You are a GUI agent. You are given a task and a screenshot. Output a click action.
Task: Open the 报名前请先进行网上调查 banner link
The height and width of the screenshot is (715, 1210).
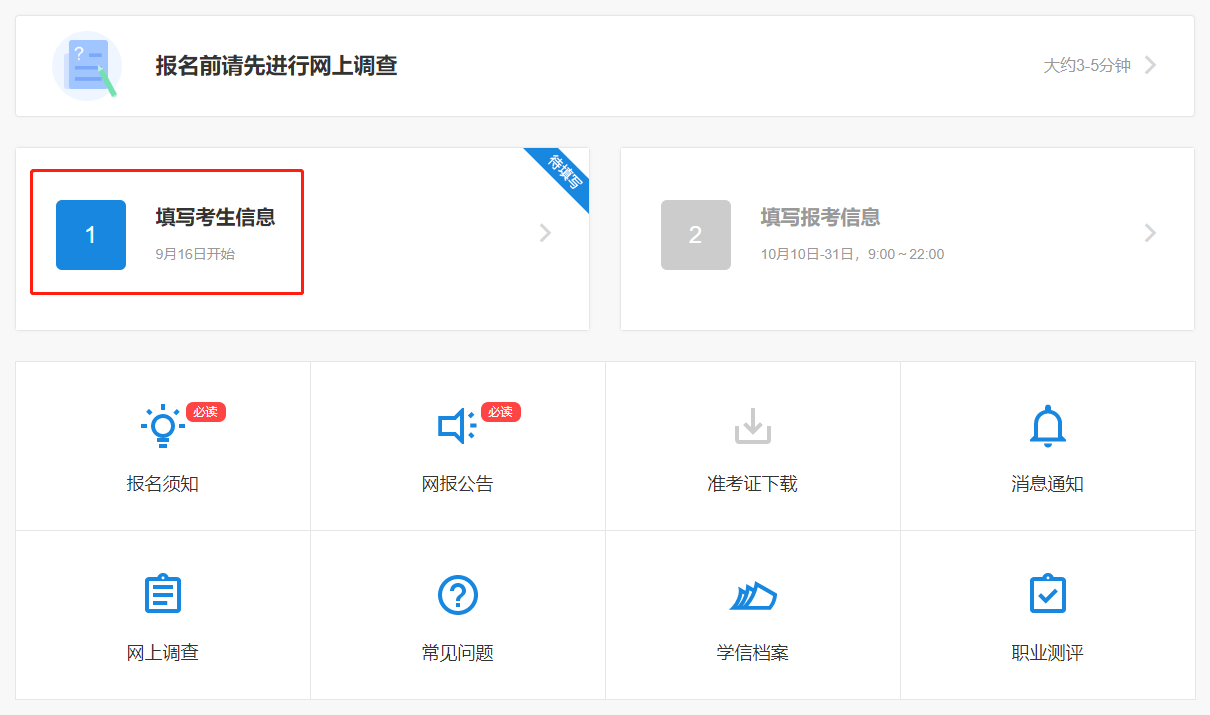point(277,65)
